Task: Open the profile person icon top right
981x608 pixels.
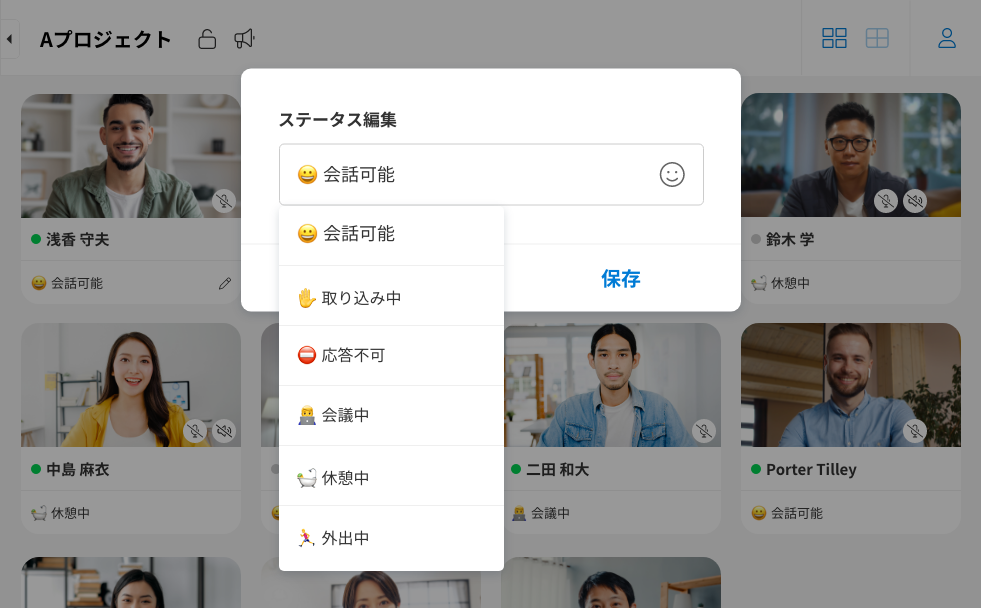Action: coord(946,37)
